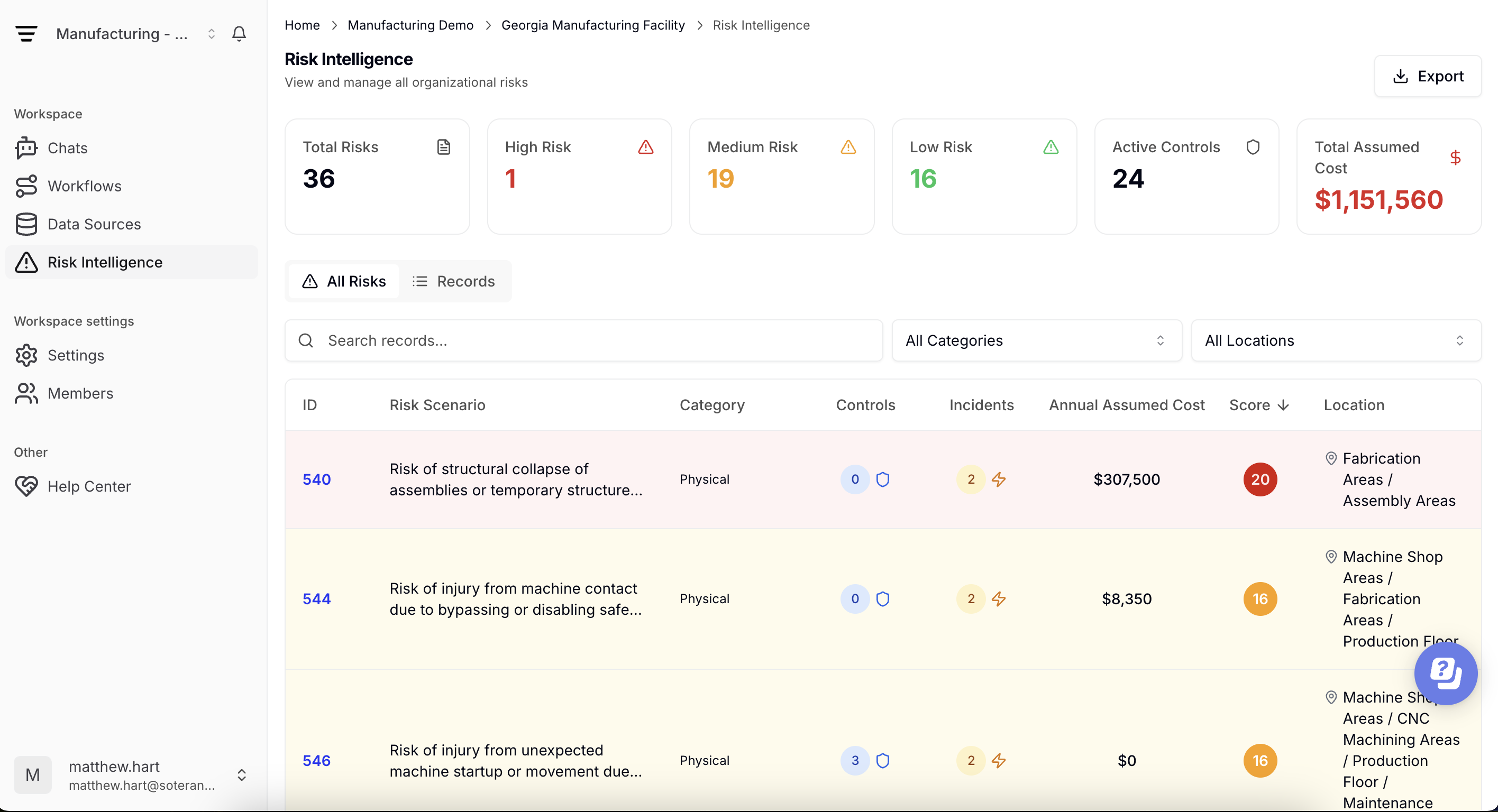The width and height of the screenshot is (1498, 812).
Task: Click the Export button
Action: (x=1428, y=76)
